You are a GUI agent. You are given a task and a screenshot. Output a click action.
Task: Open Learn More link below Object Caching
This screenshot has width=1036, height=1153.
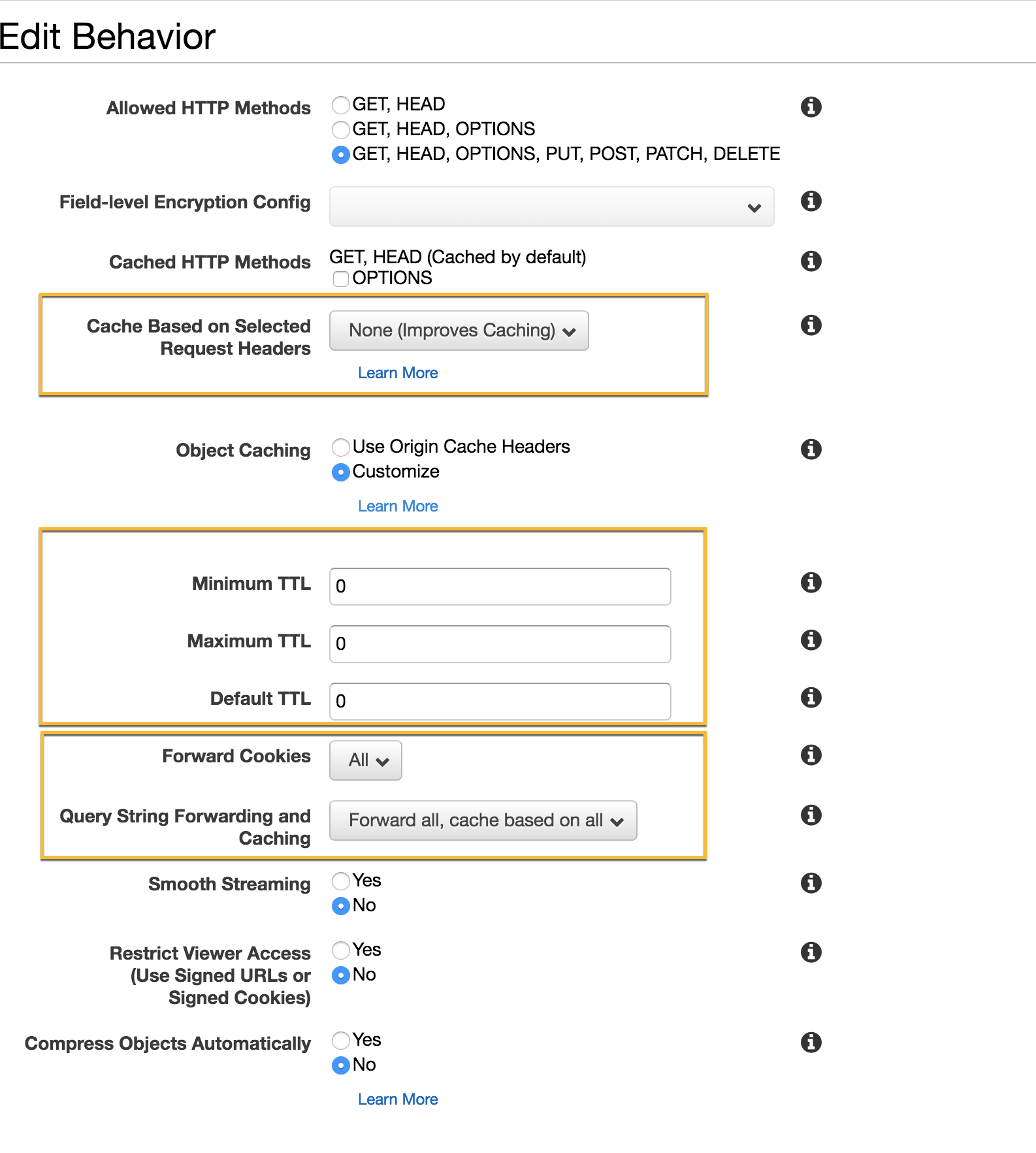point(398,506)
